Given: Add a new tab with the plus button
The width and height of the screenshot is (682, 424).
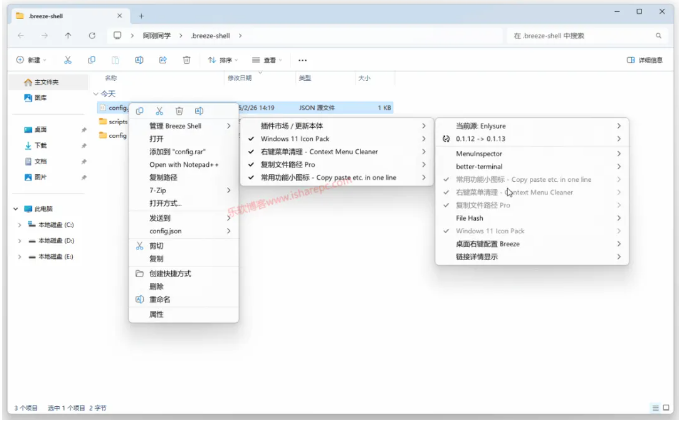Looking at the screenshot, I should pyautogui.click(x=141, y=16).
